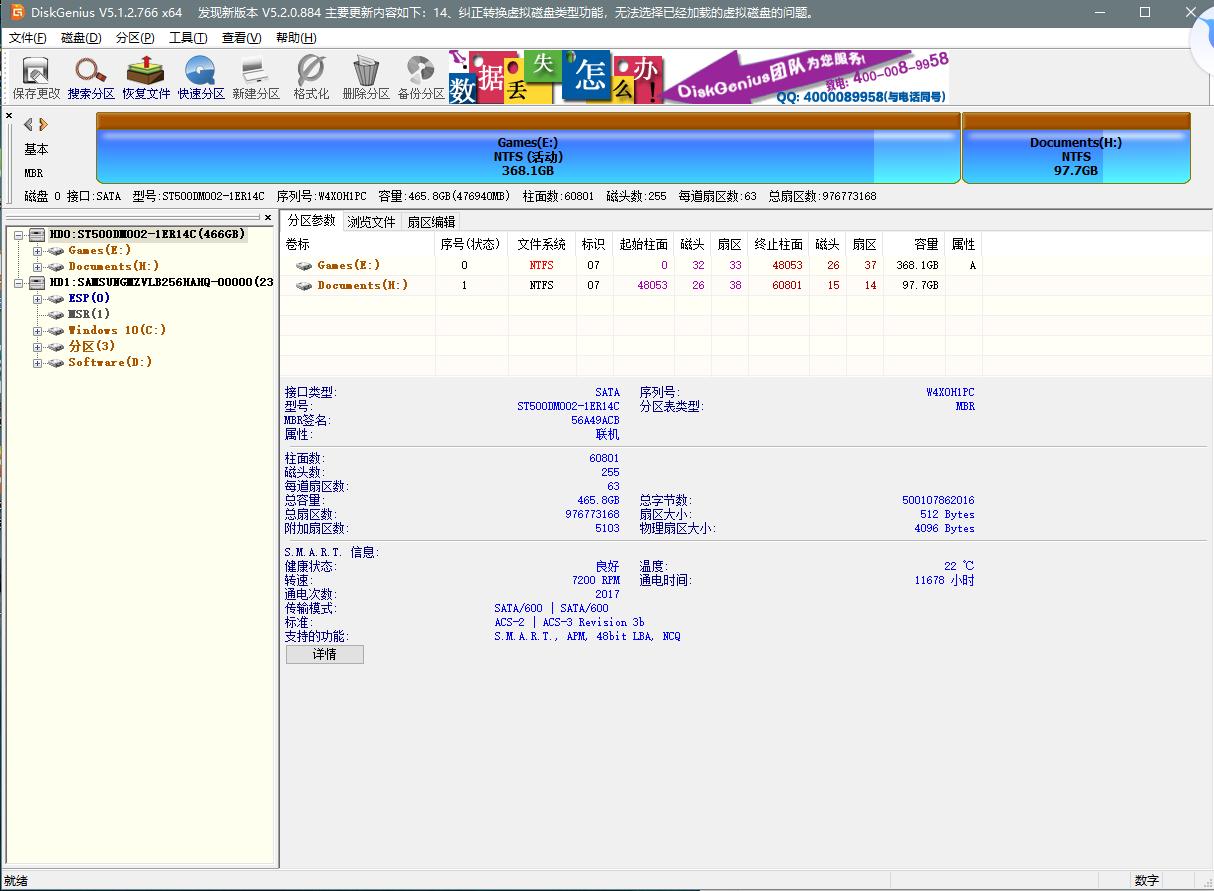Go to previous disk with left arrow
This screenshot has height=891, width=1214.
click(28, 125)
